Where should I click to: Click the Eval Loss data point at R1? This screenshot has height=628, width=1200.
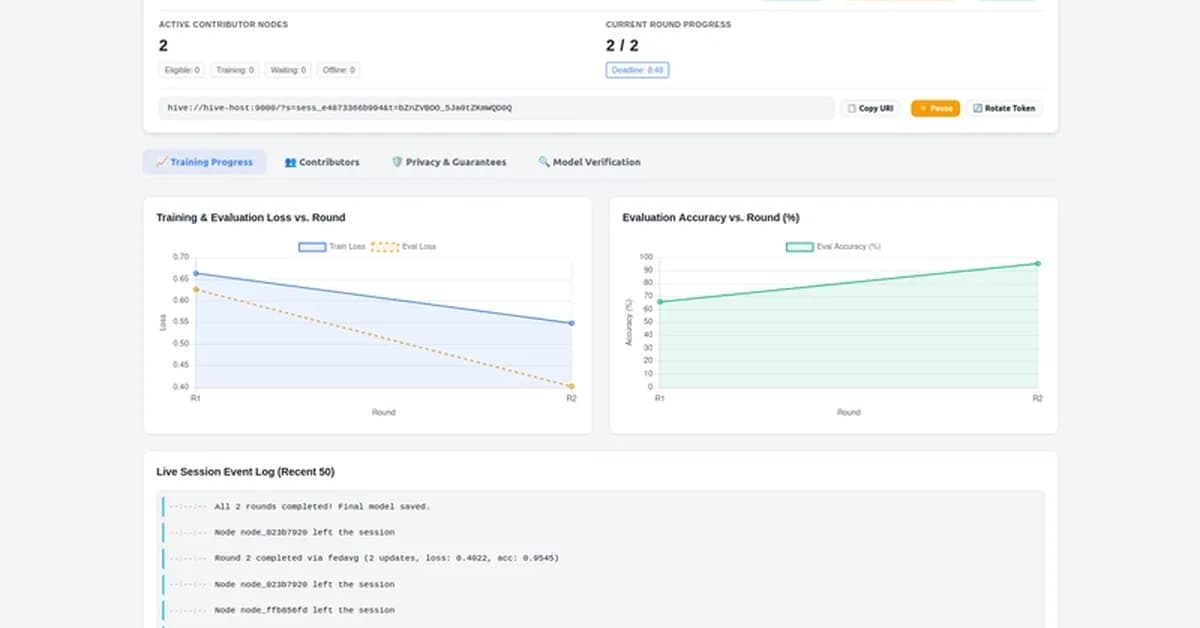tap(196, 289)
